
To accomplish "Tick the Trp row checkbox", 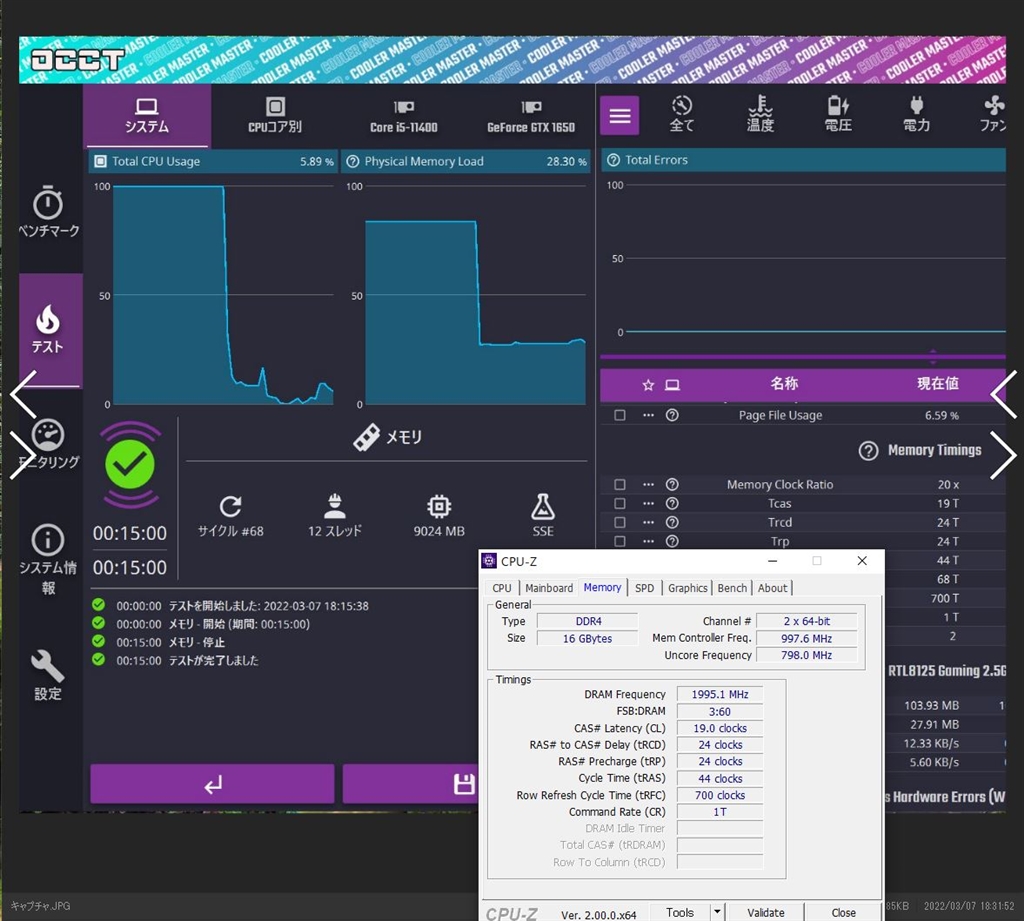I will click(620, 541).
